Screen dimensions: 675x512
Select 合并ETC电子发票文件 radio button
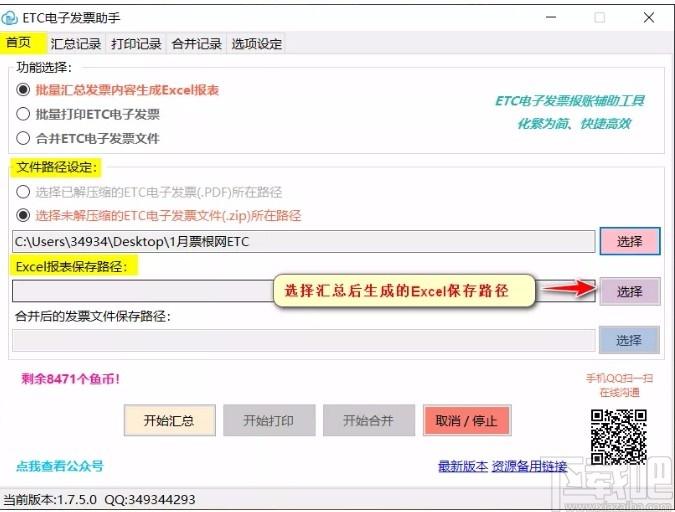(x=23, y=138)
